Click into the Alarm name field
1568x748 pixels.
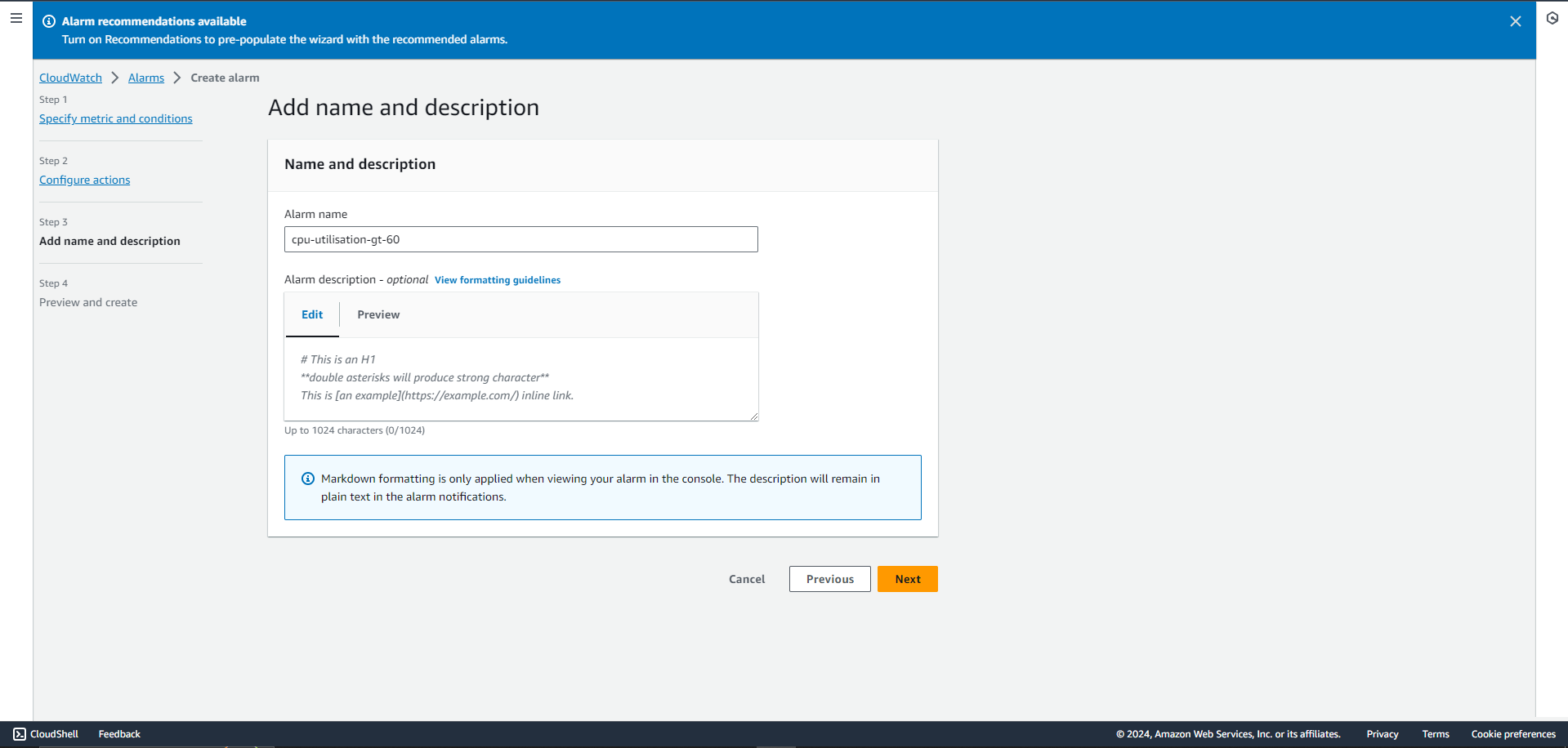click(521, 239)
